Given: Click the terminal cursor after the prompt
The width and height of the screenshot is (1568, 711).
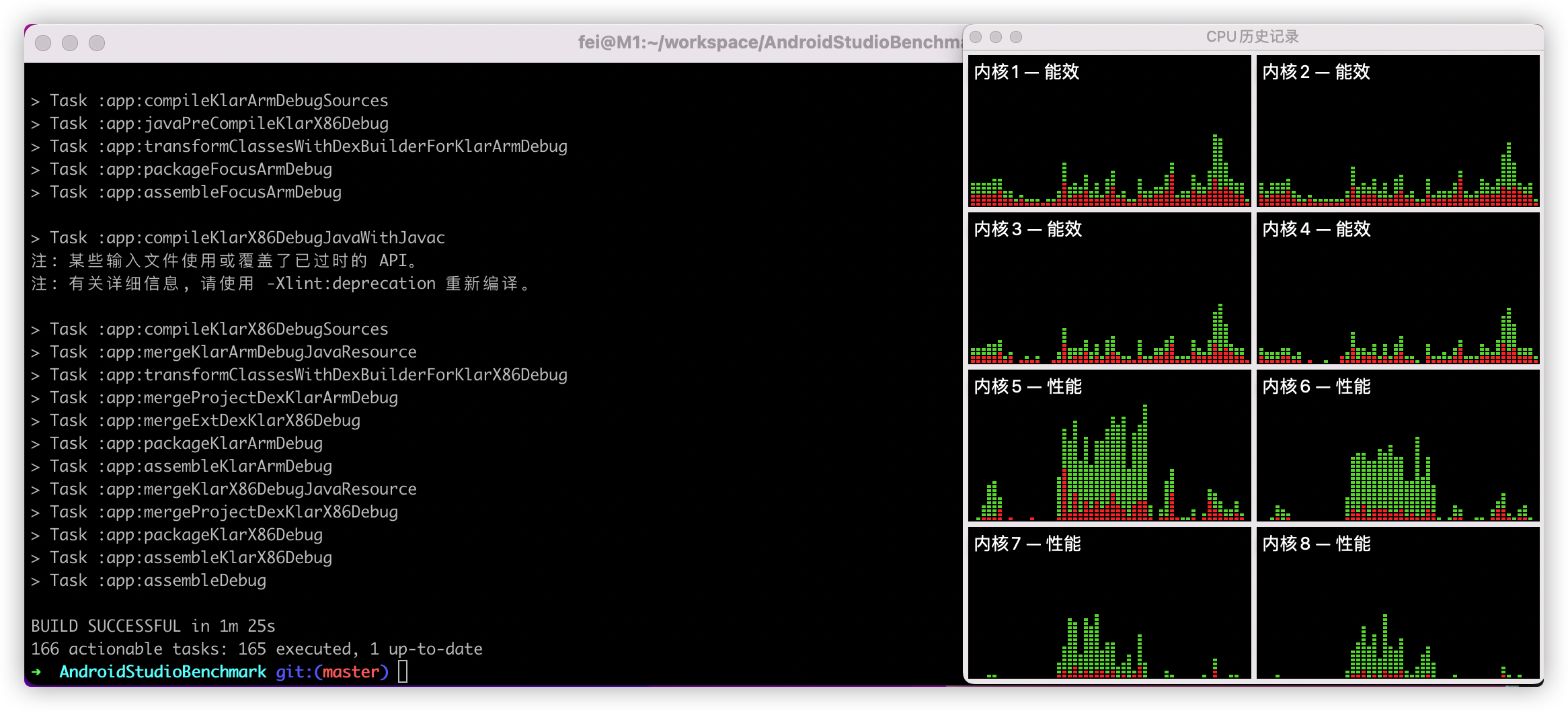Looking at the screenshot, I should click(403, 671).
